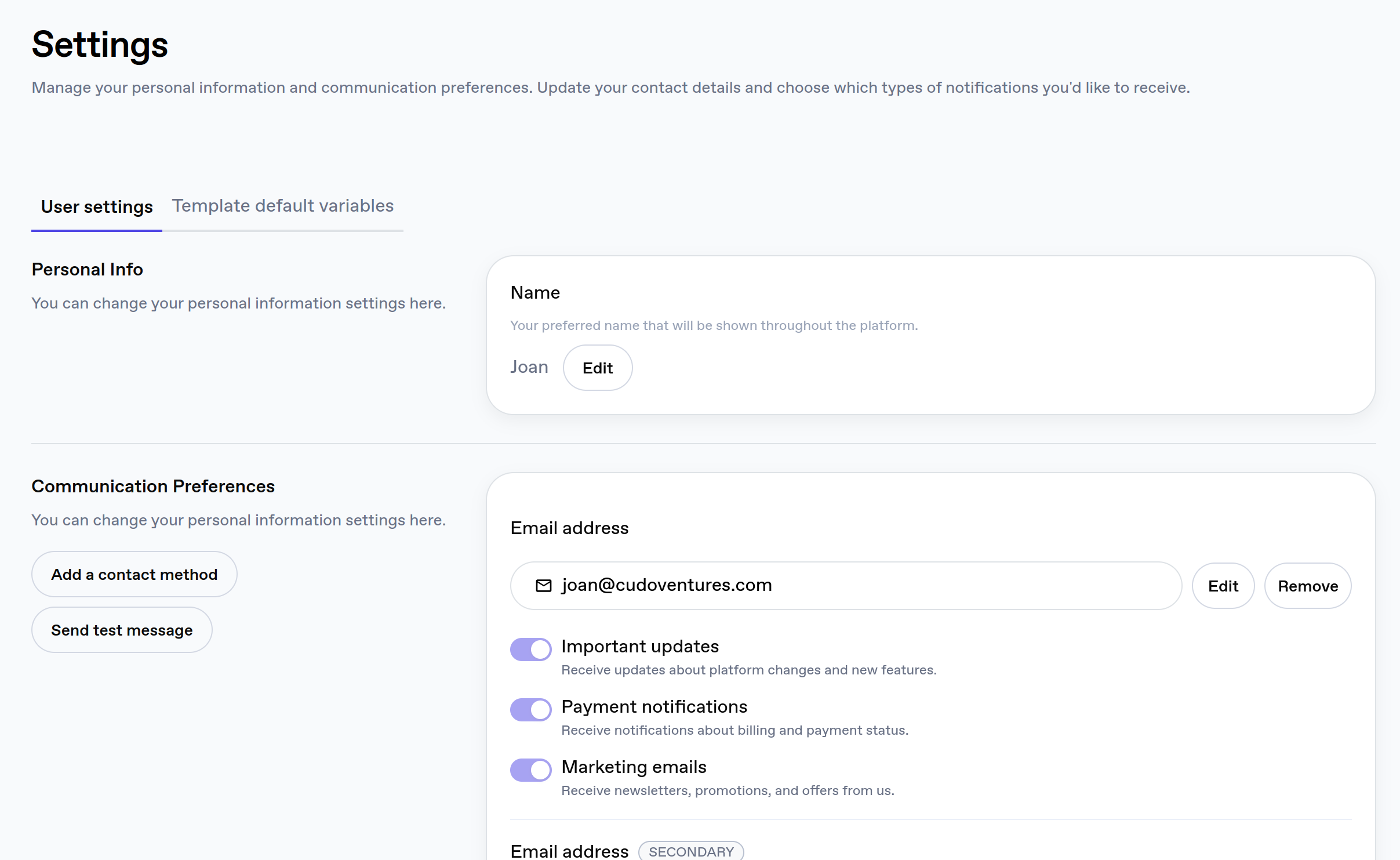Disable Marketing emails
The width and height of the screenshot is (1400, 860).
tap(530, 770)
